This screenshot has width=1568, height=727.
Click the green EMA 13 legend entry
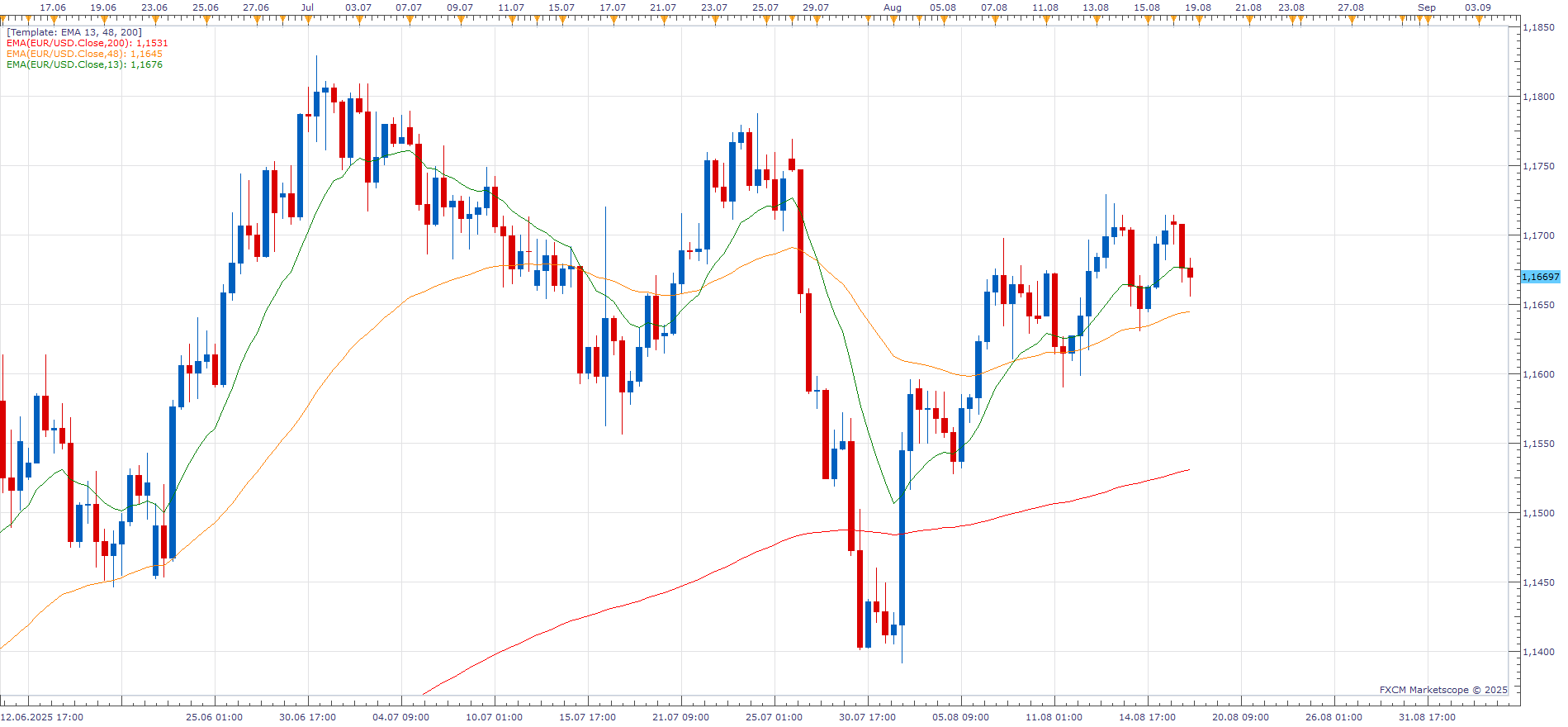(84, 64)
